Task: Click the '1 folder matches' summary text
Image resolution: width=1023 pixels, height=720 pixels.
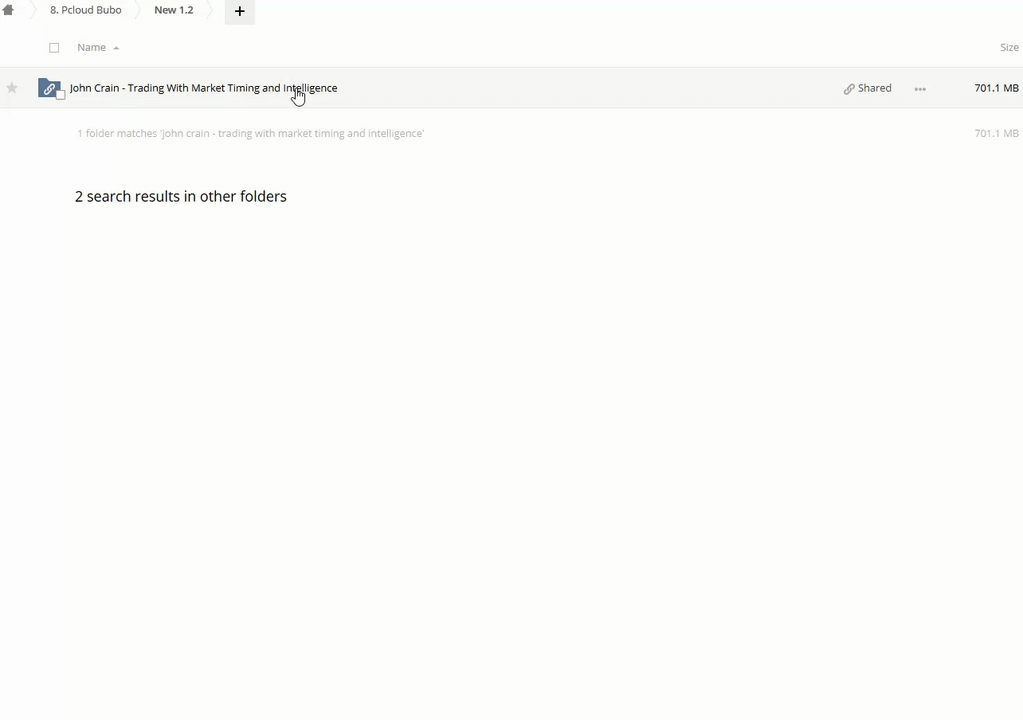Action: click(250, 133)
